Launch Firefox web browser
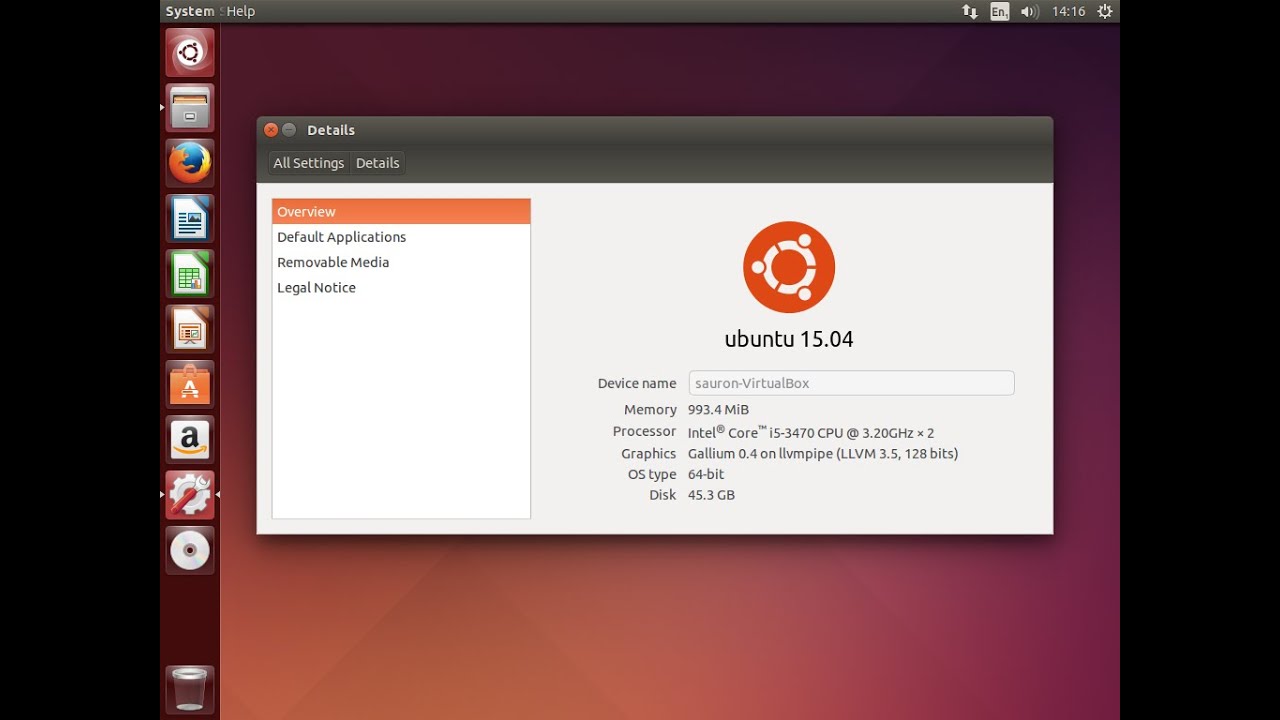Image resolution: width=1280 pixels, height=720 pixels. pyautogui.click(x=190, y=163)
